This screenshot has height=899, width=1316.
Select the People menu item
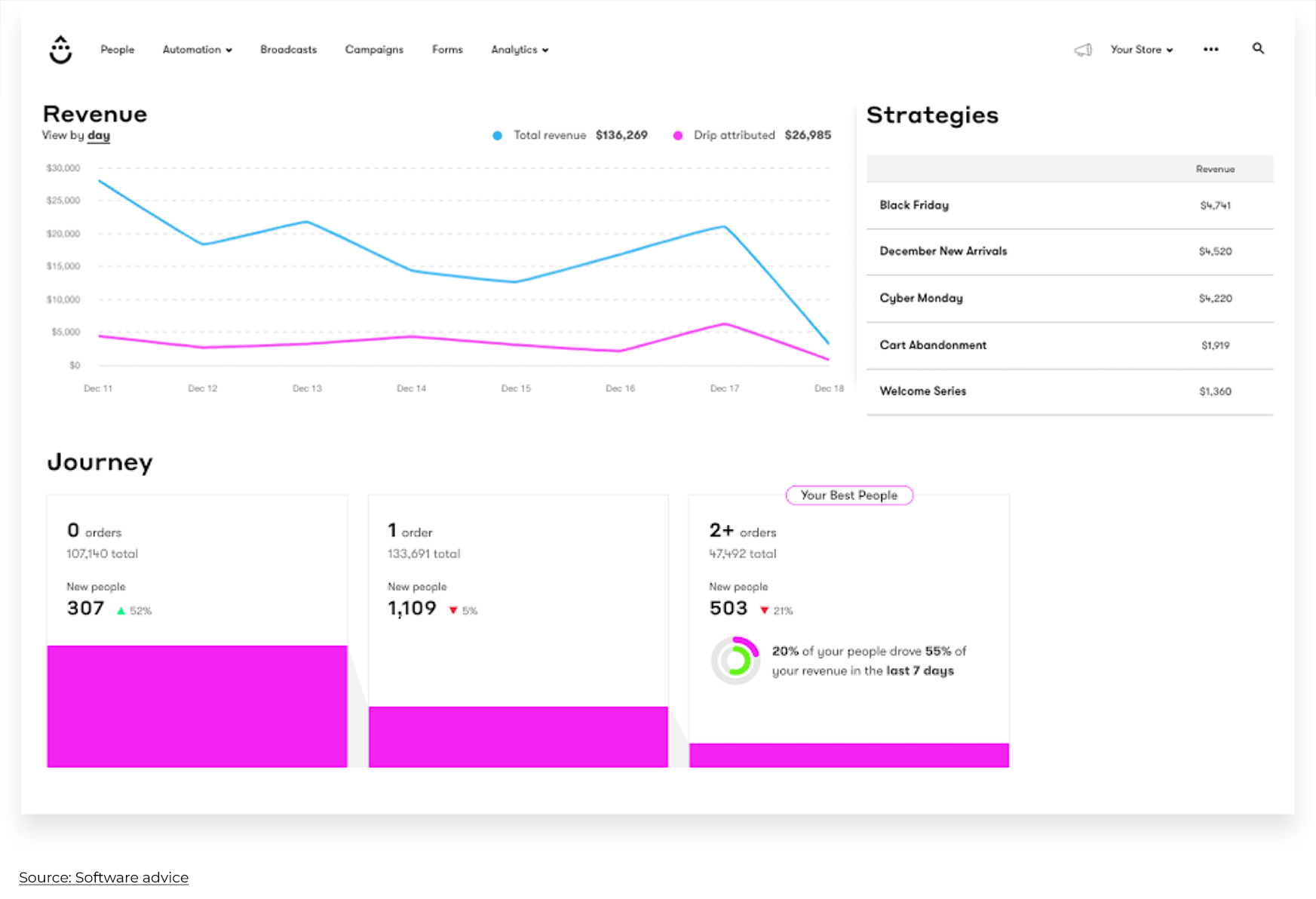pos(117,50)
